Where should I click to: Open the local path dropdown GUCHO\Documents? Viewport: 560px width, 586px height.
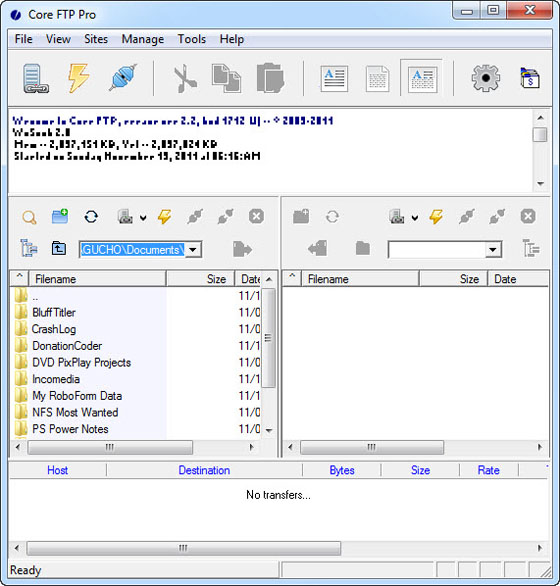(193, 250)
